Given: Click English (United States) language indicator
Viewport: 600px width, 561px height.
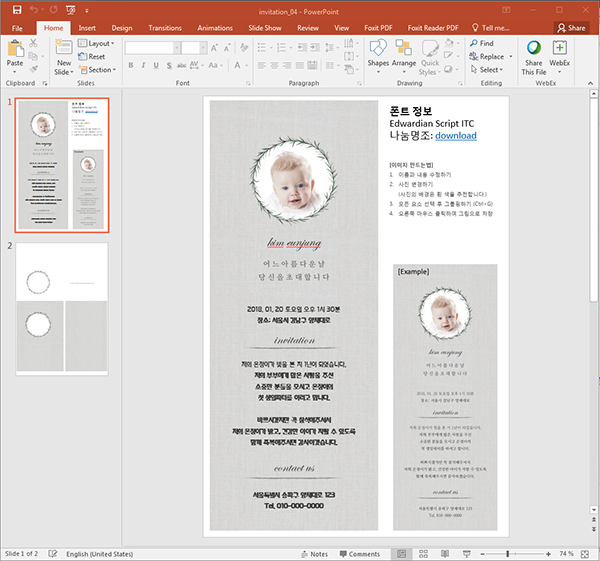Looking at the screenshot, I should tap(100, 554).
